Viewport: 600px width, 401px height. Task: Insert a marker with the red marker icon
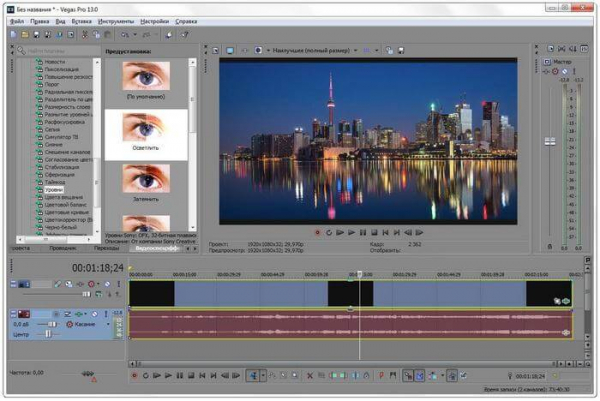point(381,376)
